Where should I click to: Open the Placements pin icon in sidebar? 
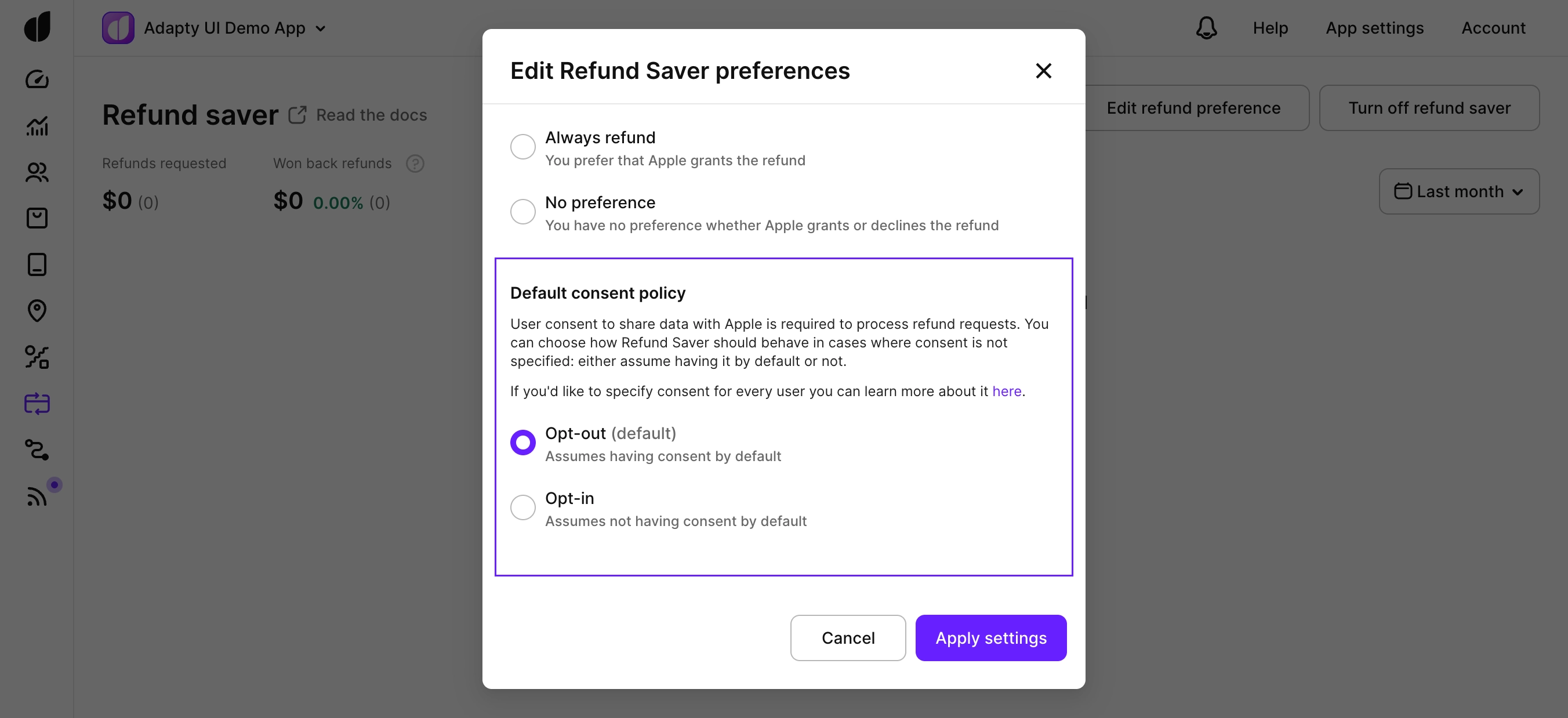pyautogui.click(x=37, y=310)
